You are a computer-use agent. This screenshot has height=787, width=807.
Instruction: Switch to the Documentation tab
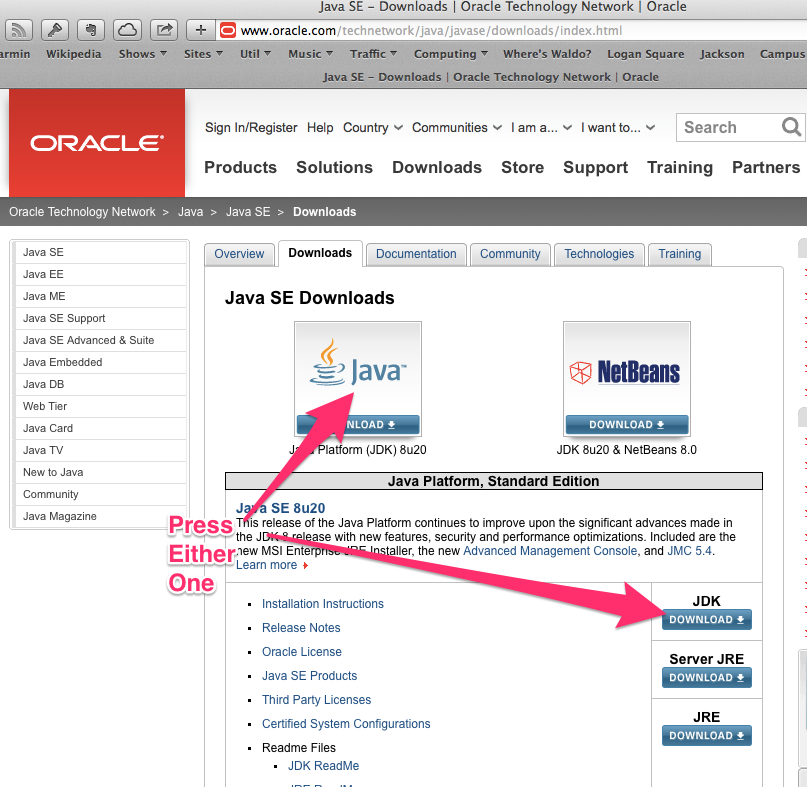[x=415, y=254]
